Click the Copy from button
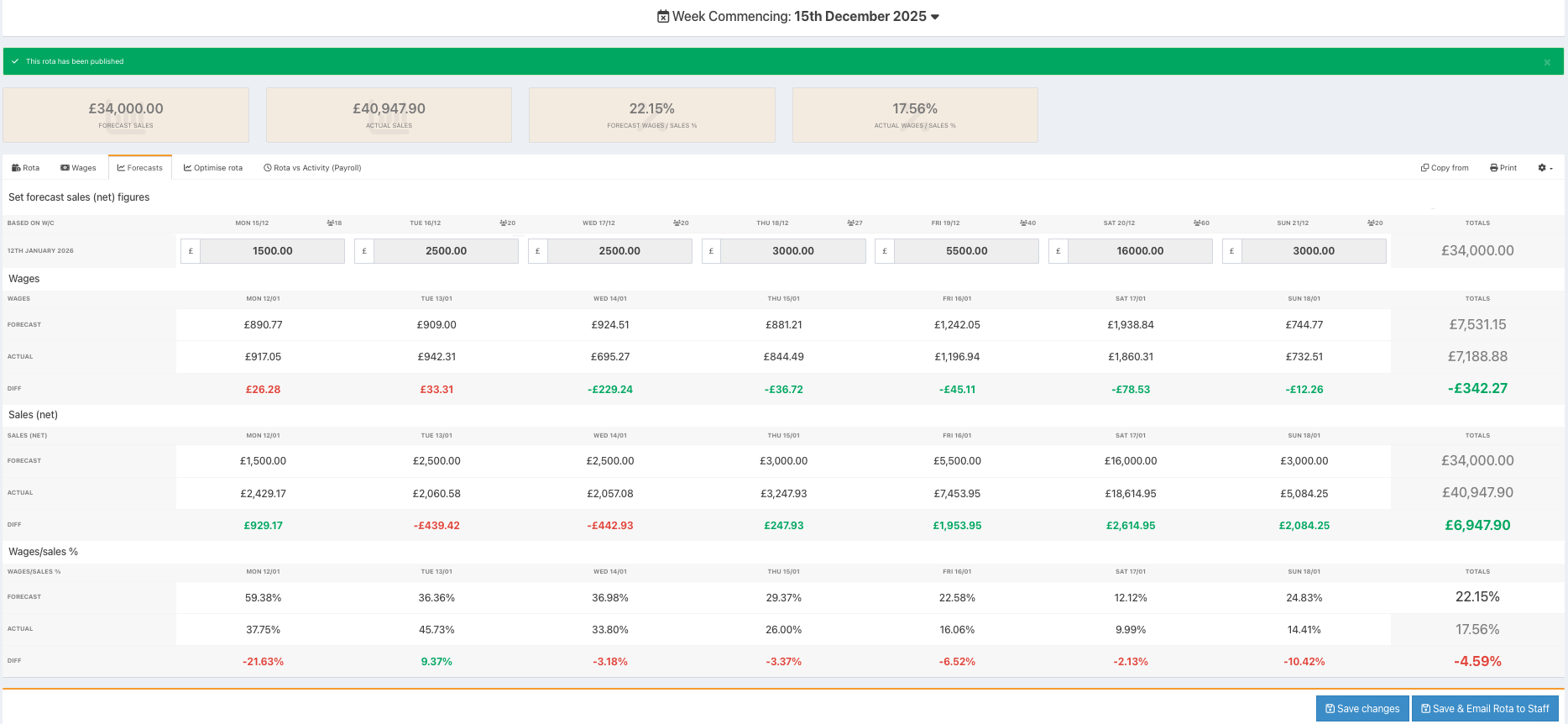 click(1444, 168)
